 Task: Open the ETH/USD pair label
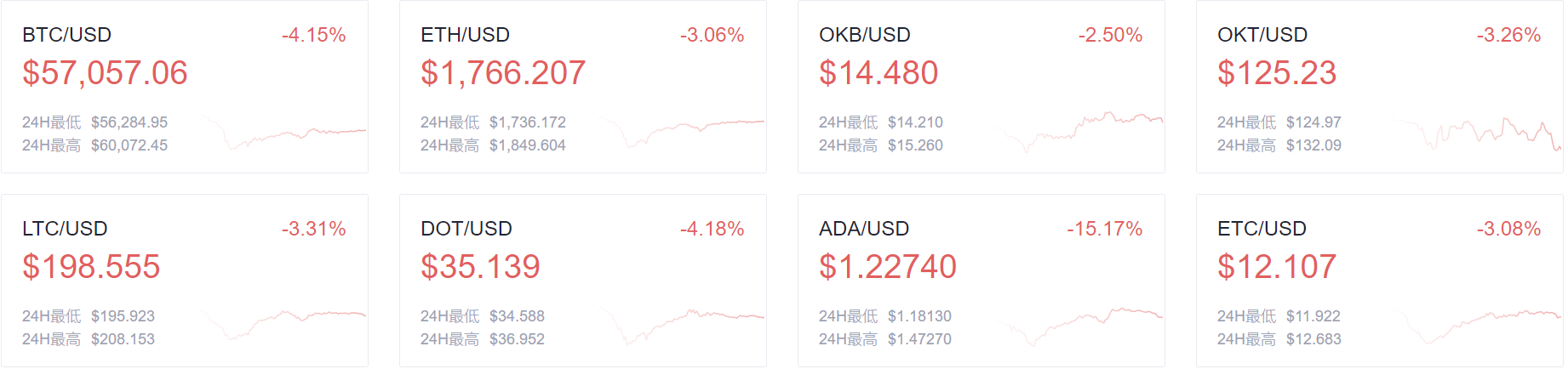pos(465,35)
